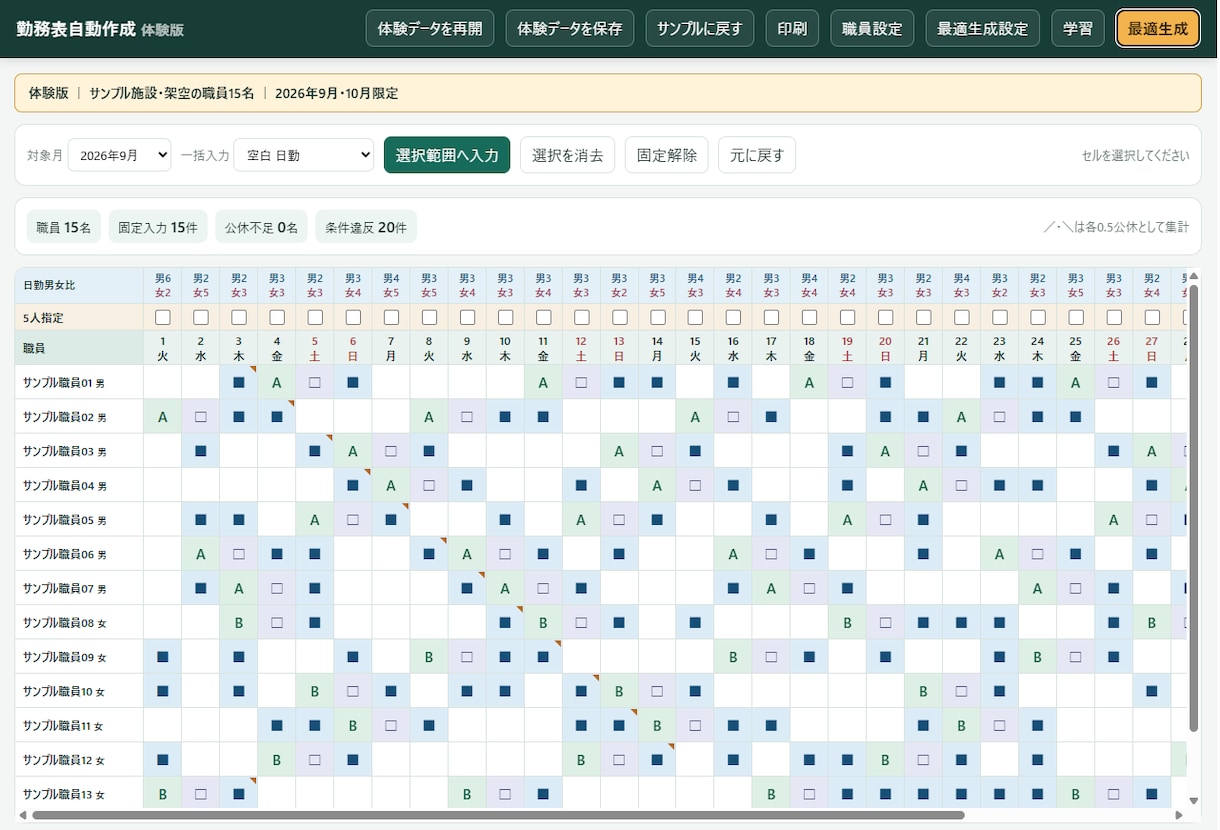Click the 固定入力 15件 chip
The width and height of the screenshot is (1220, 830).
158,227
